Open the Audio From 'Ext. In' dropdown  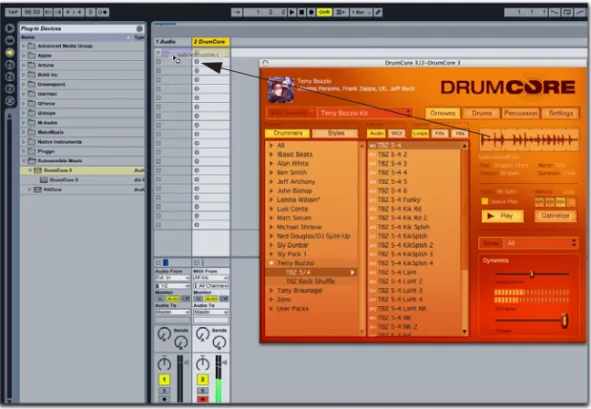[x=172, y=278]
